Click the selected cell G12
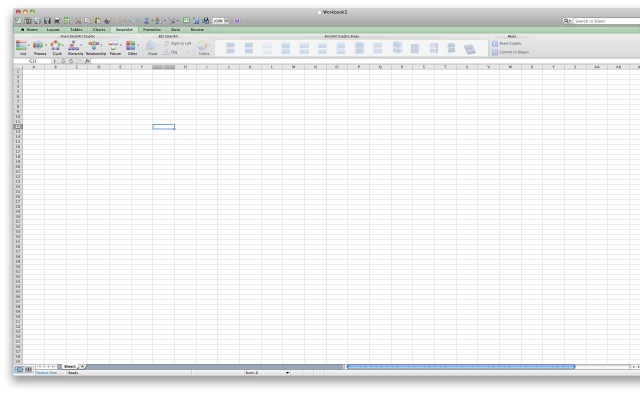The height and width of the screenshot is (394, 640). (x=164, y=127)
